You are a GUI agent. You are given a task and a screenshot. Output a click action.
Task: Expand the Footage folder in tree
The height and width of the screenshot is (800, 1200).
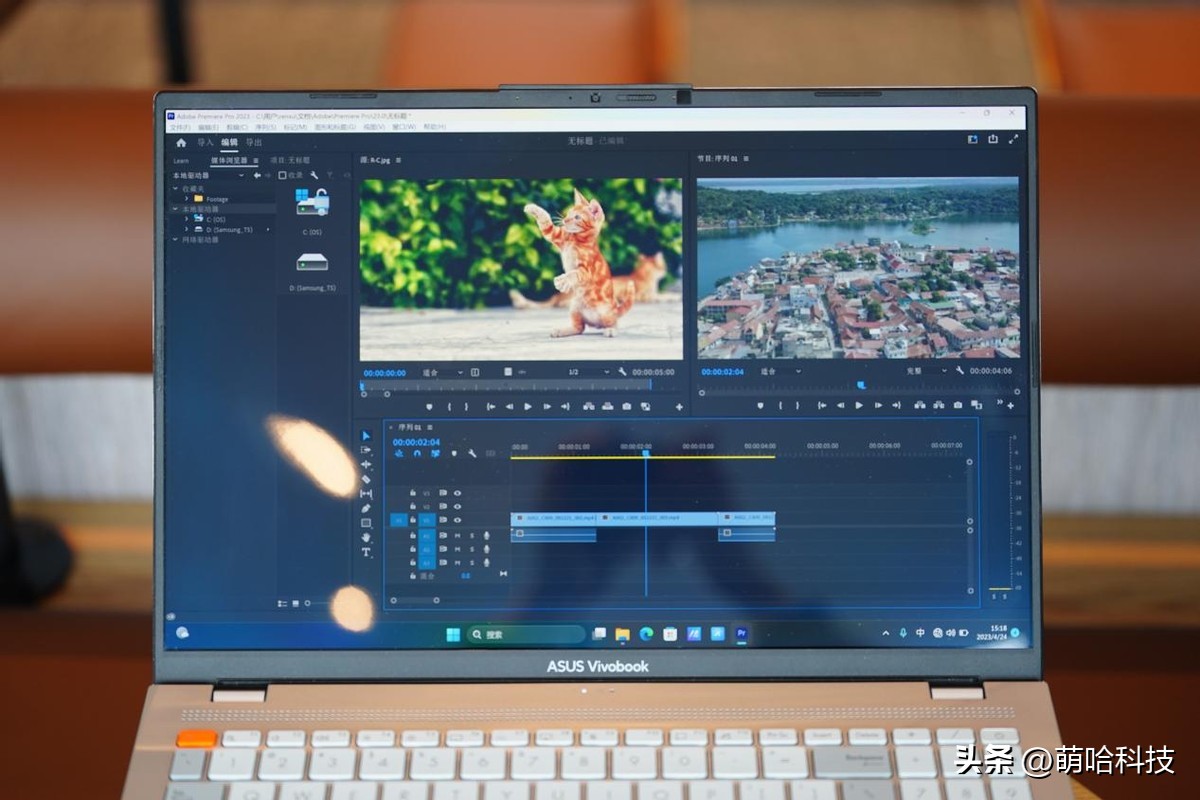[187, 199]
